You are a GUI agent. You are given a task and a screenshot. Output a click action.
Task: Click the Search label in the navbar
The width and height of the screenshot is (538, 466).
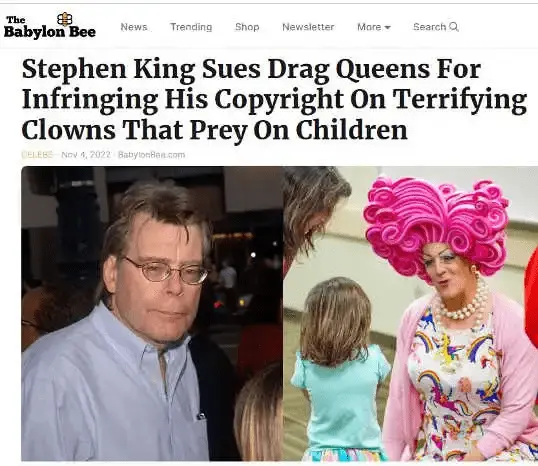(430, 27)
